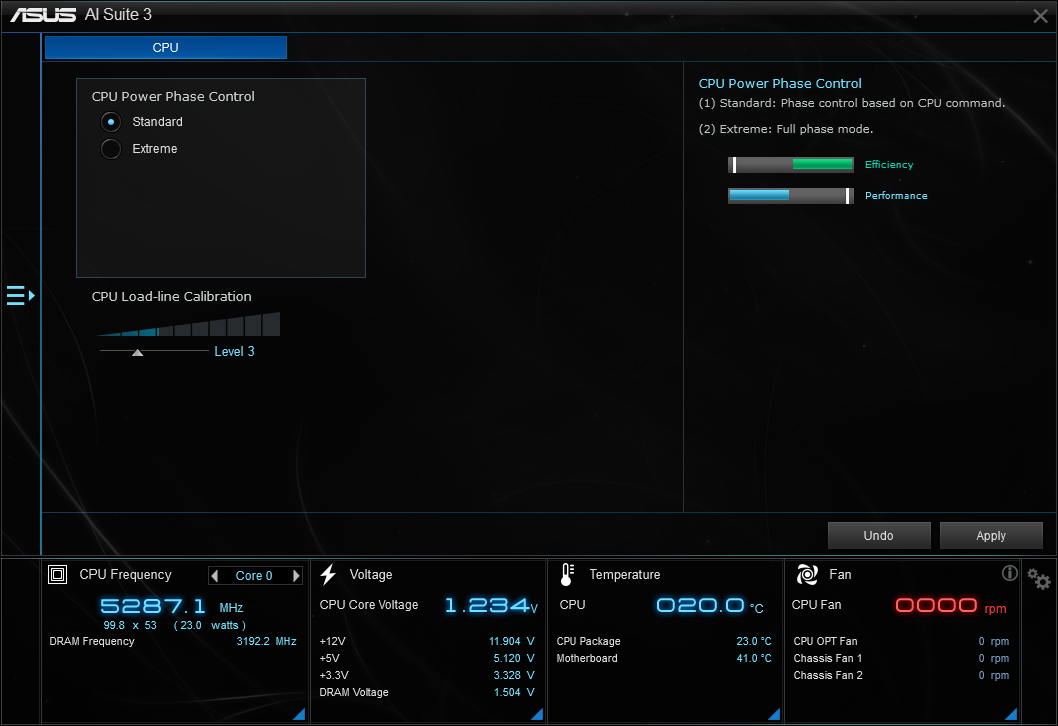Click the Performance indicator bar
The height and width of the screenshot is (726, 1058).
(791, 196)
